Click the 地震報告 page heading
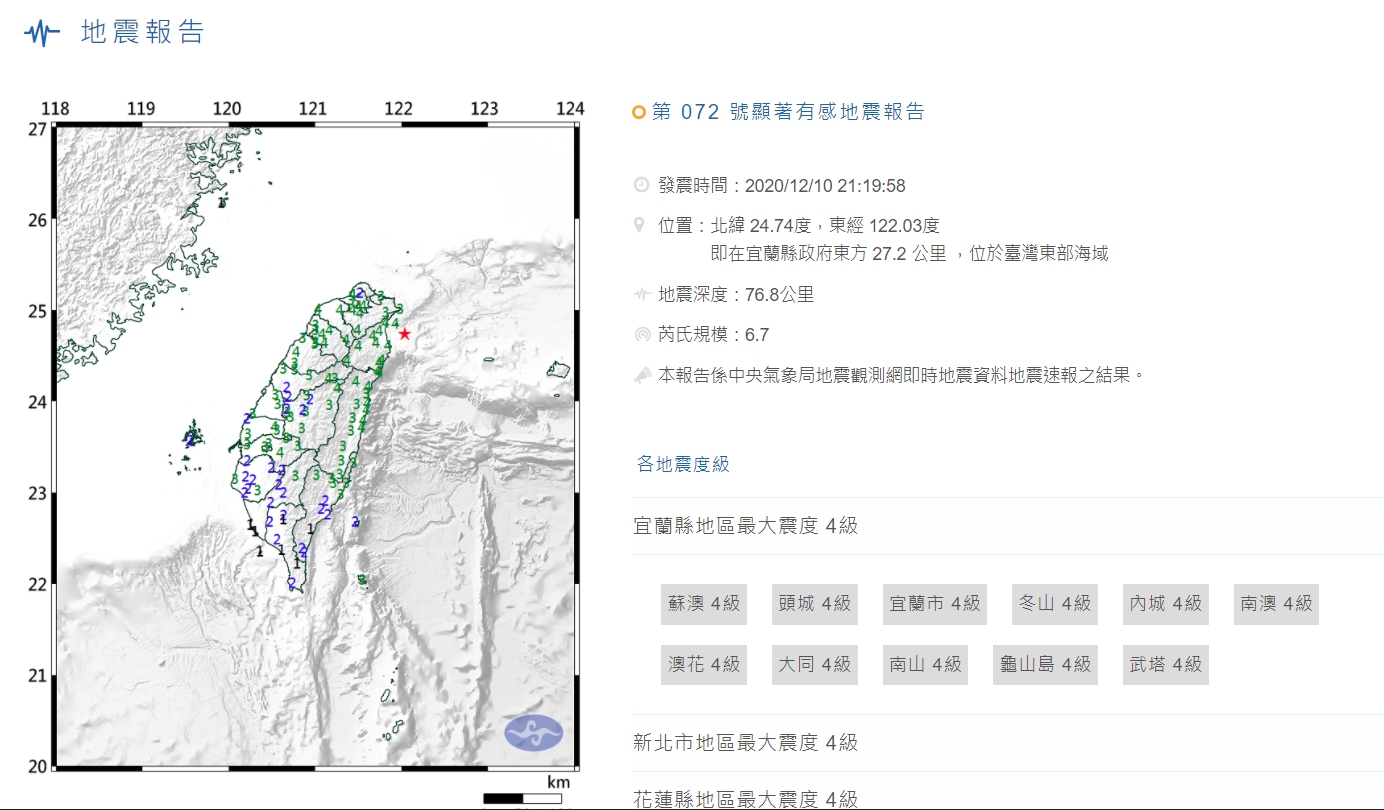Screen dimensions: 1384x810 pos(142,32)
